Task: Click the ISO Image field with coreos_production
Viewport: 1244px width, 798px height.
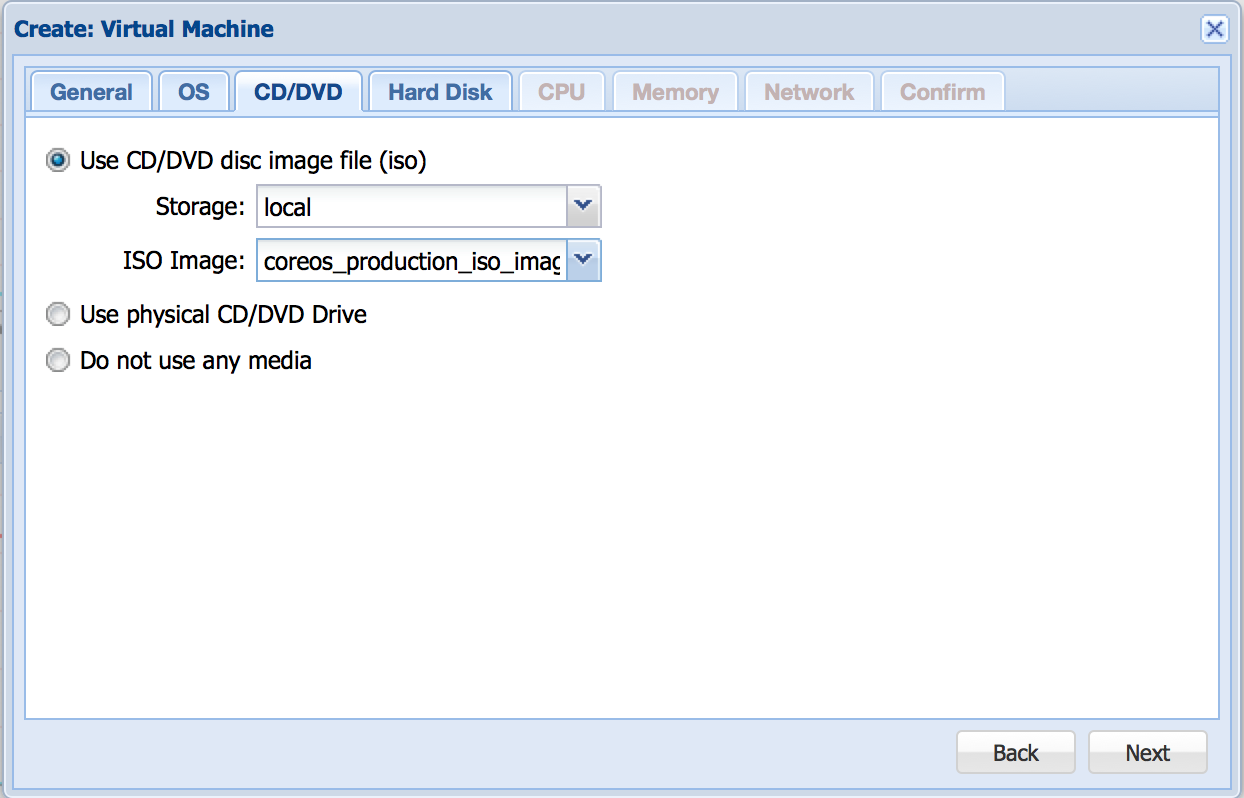Action: [x=412, y=261]
